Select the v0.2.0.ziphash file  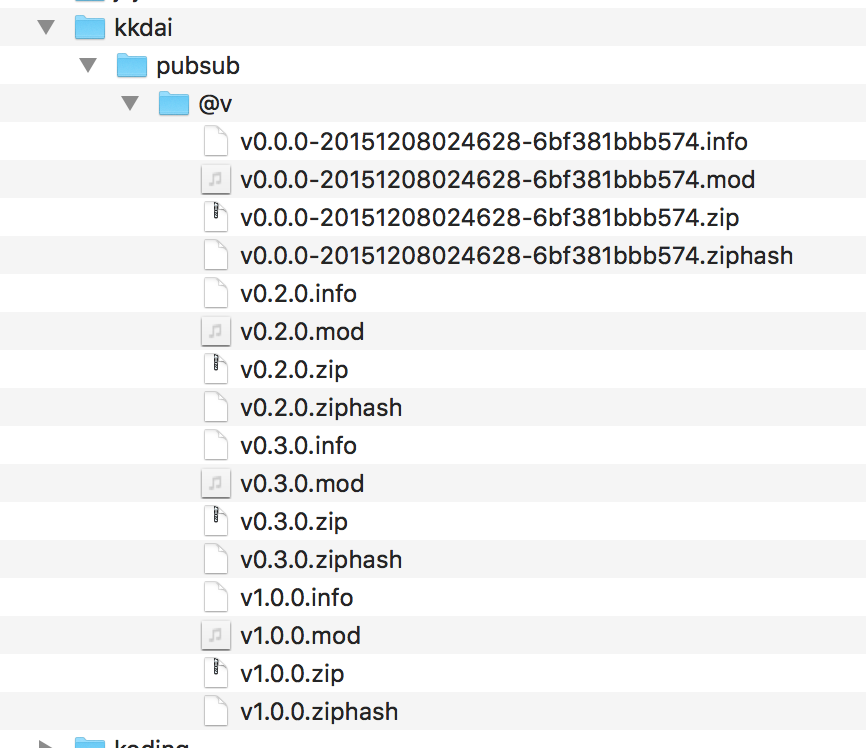[x=321, y=408]
